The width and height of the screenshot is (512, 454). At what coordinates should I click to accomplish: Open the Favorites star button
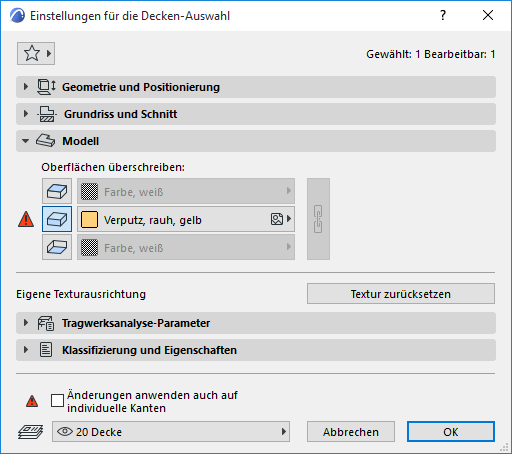click(36, 53)
